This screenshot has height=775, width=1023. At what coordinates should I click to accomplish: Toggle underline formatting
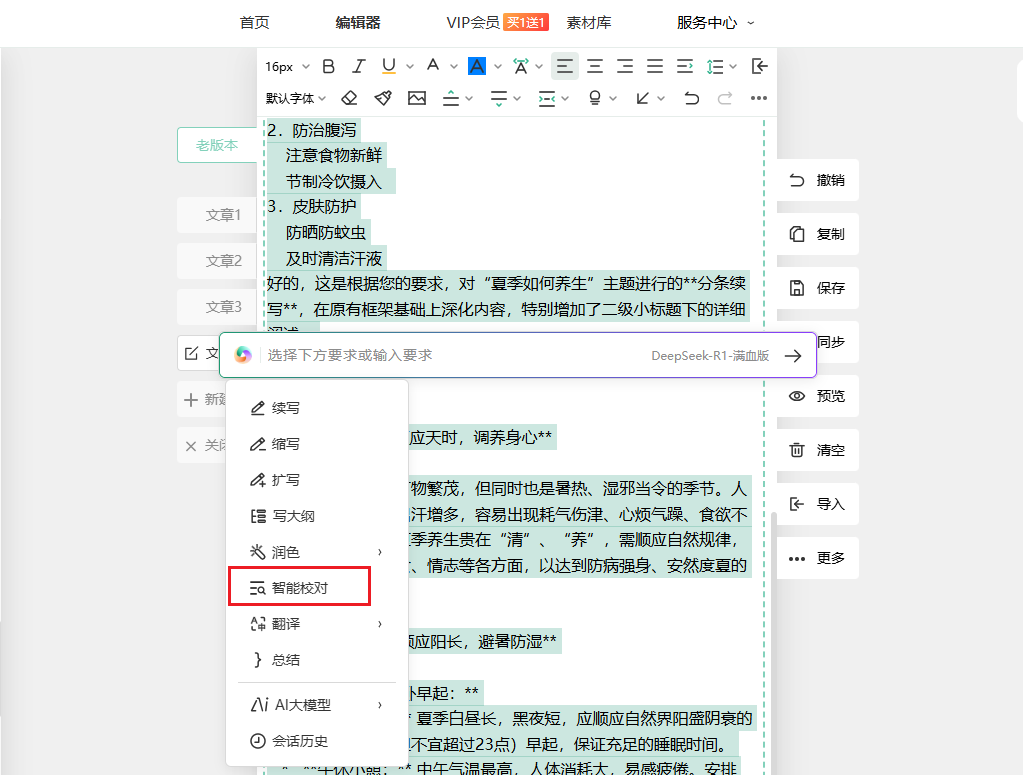pos(389,66)
